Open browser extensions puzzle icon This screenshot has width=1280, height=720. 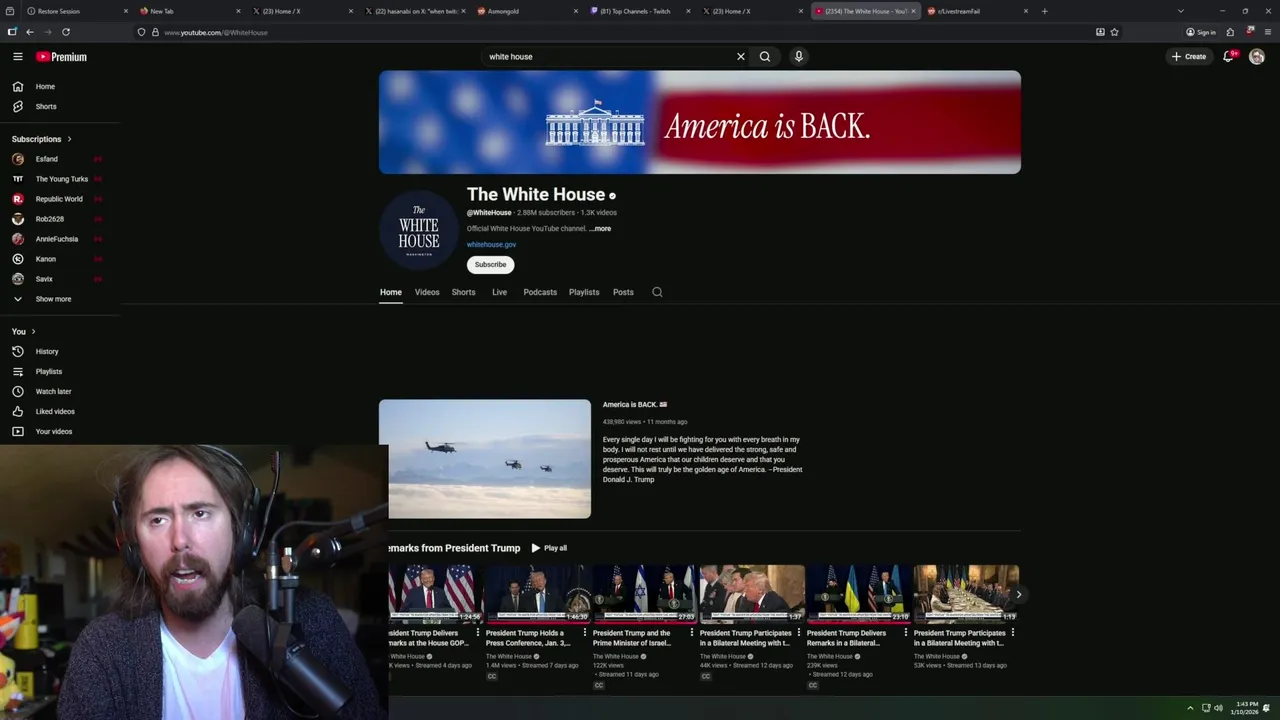pos(1230,32)
